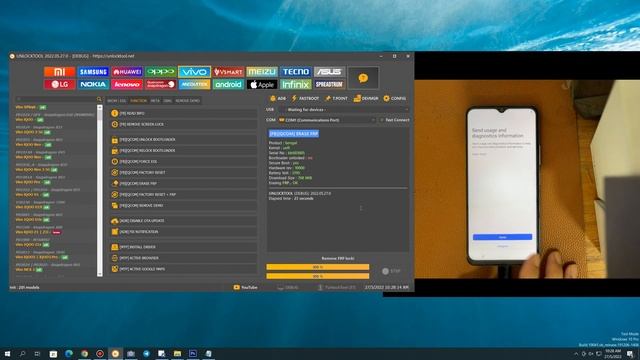This screenshot has width=640, height=360.
Task: Select the Oppo brand logo
Action: click(161, 72)
